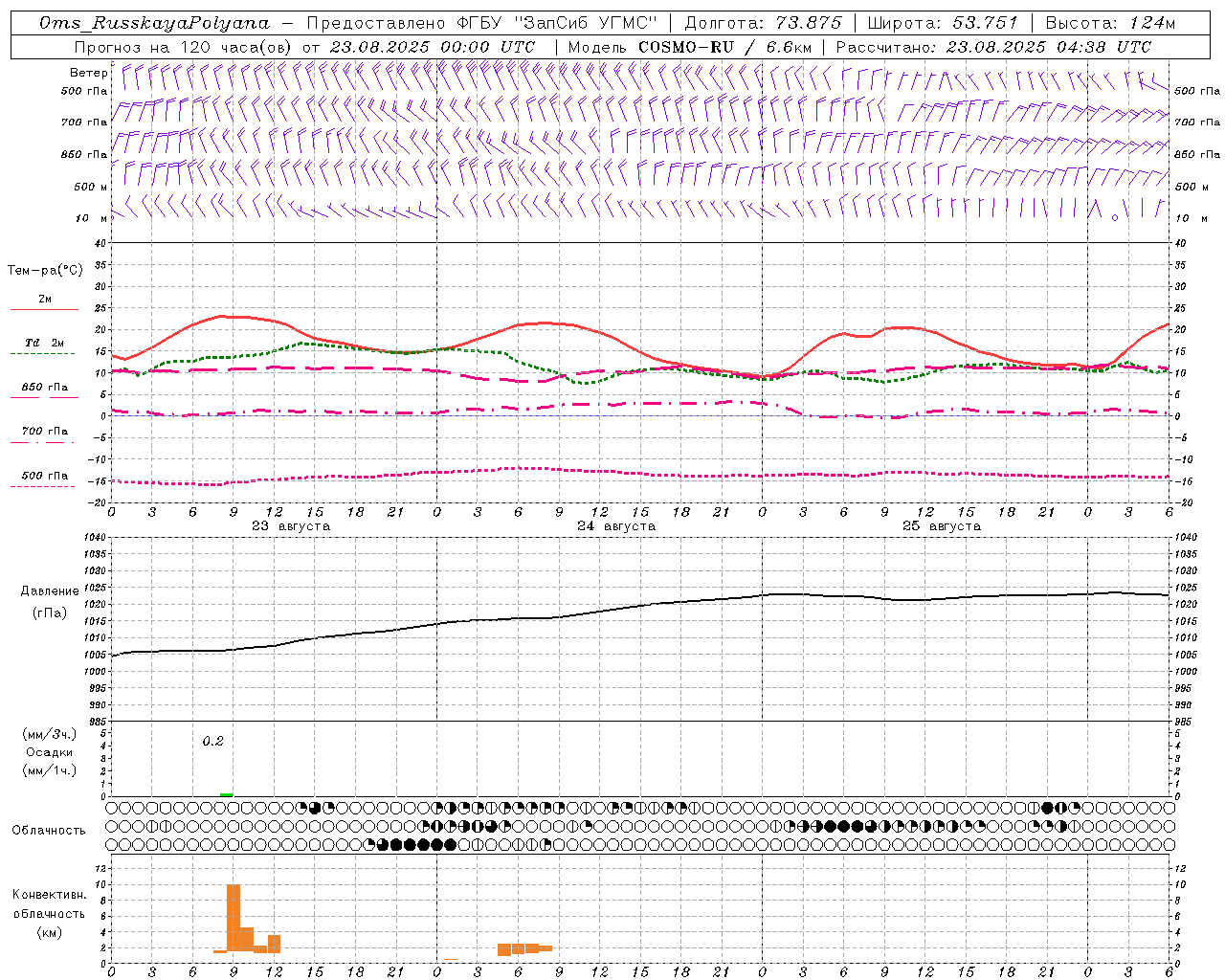Click the red solid line legend under '2м'
1225x980 pixels.
44,310
